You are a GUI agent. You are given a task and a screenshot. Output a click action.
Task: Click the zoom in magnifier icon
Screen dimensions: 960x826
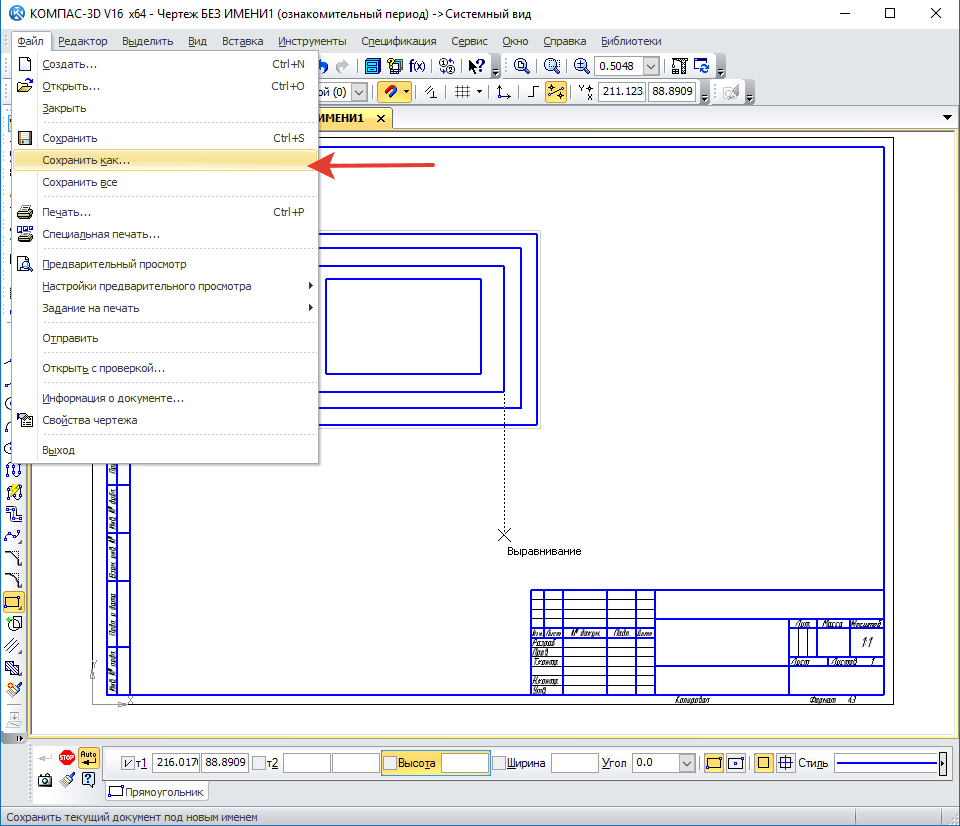click(581, 66)
